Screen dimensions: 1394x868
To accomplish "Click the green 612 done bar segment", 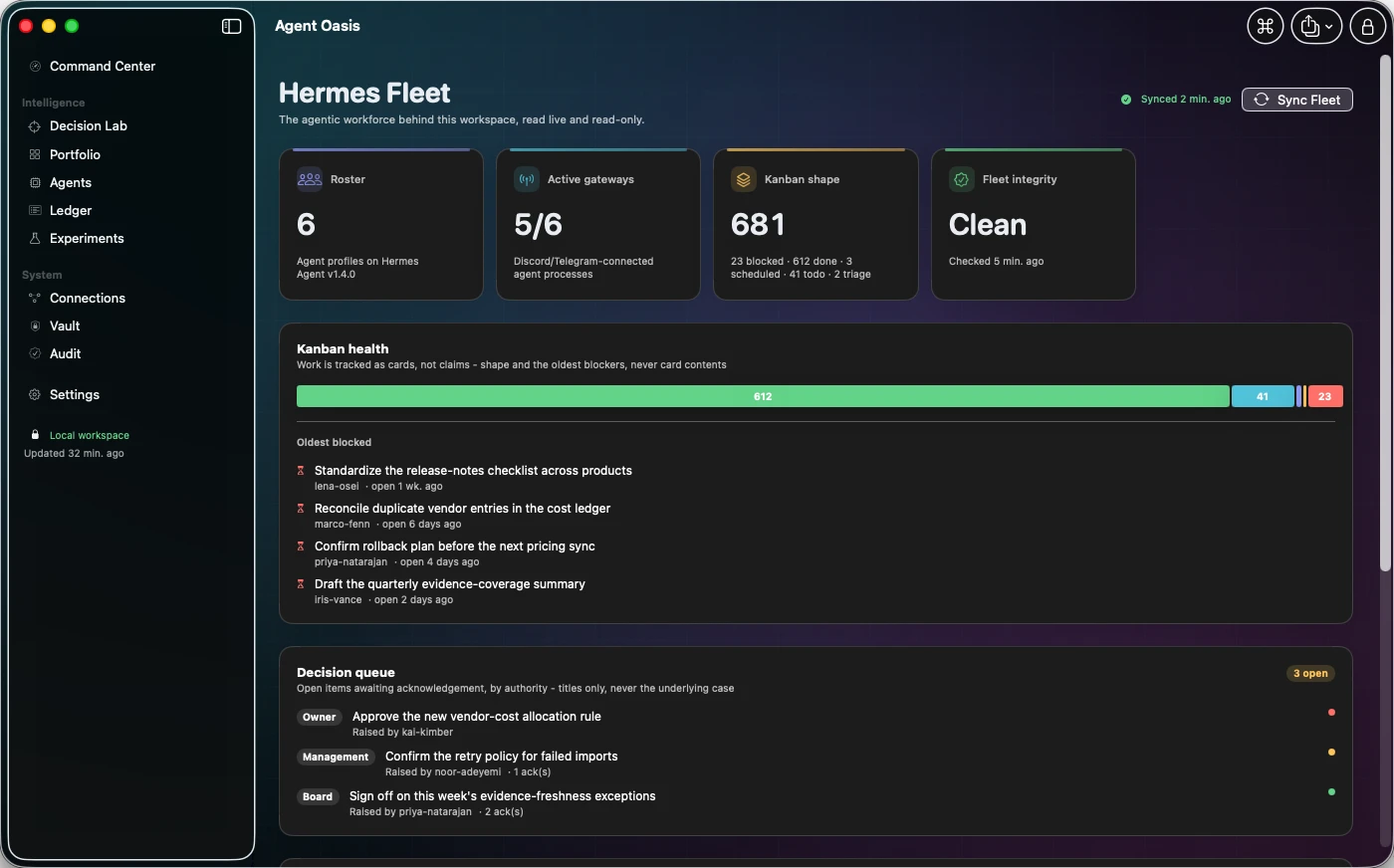I will [x=763, y=396].
